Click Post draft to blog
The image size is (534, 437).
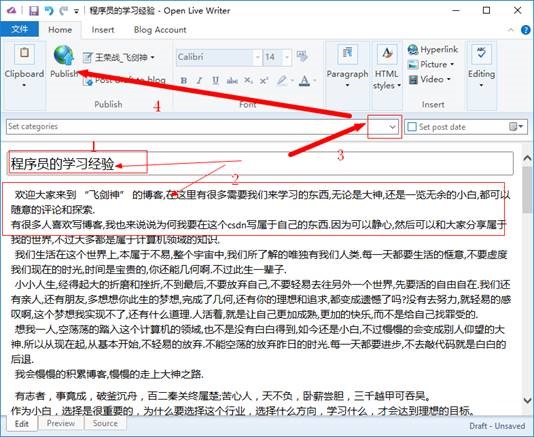coord(125,80)
